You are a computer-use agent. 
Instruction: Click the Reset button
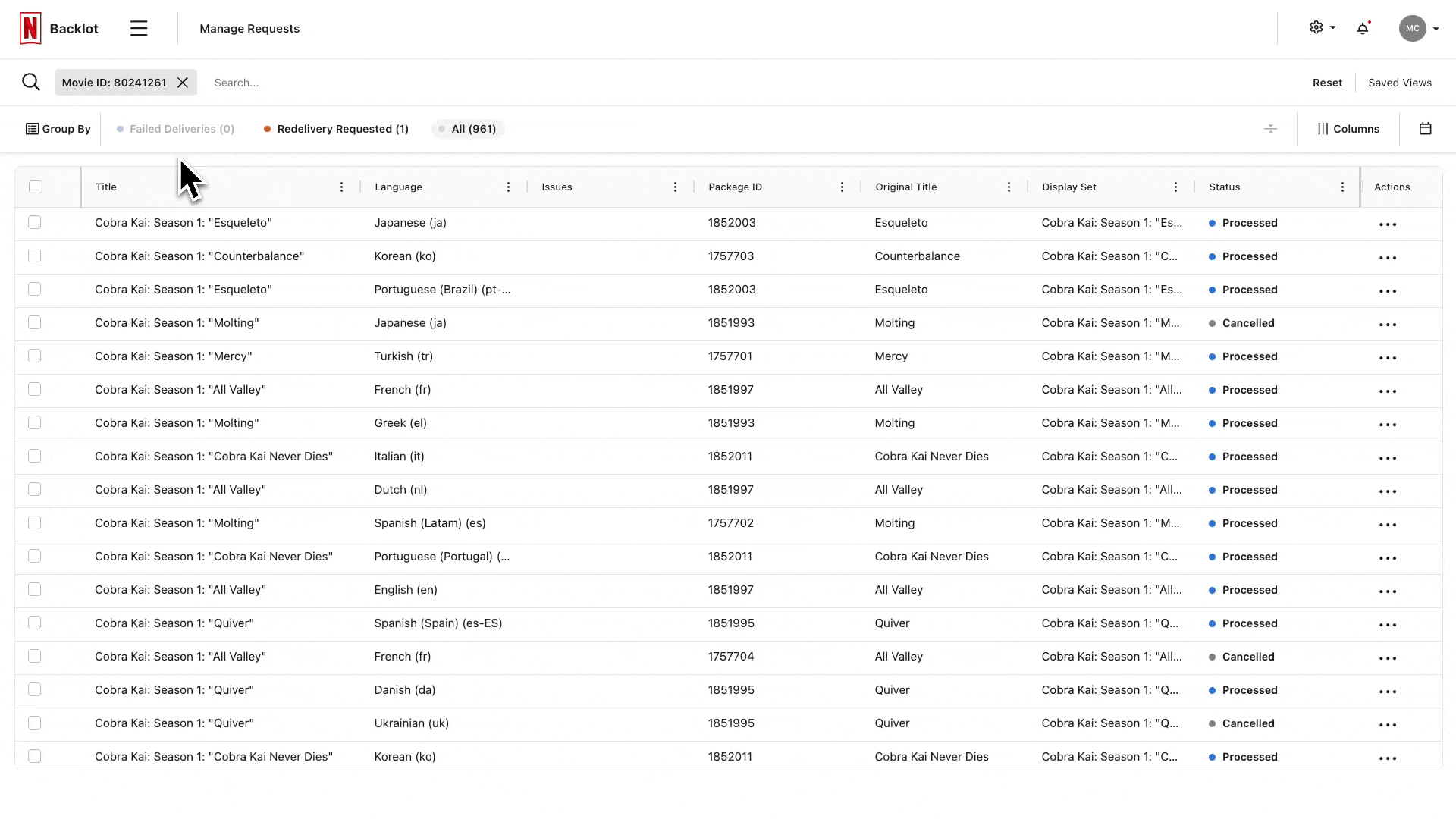coord(1327,82)
